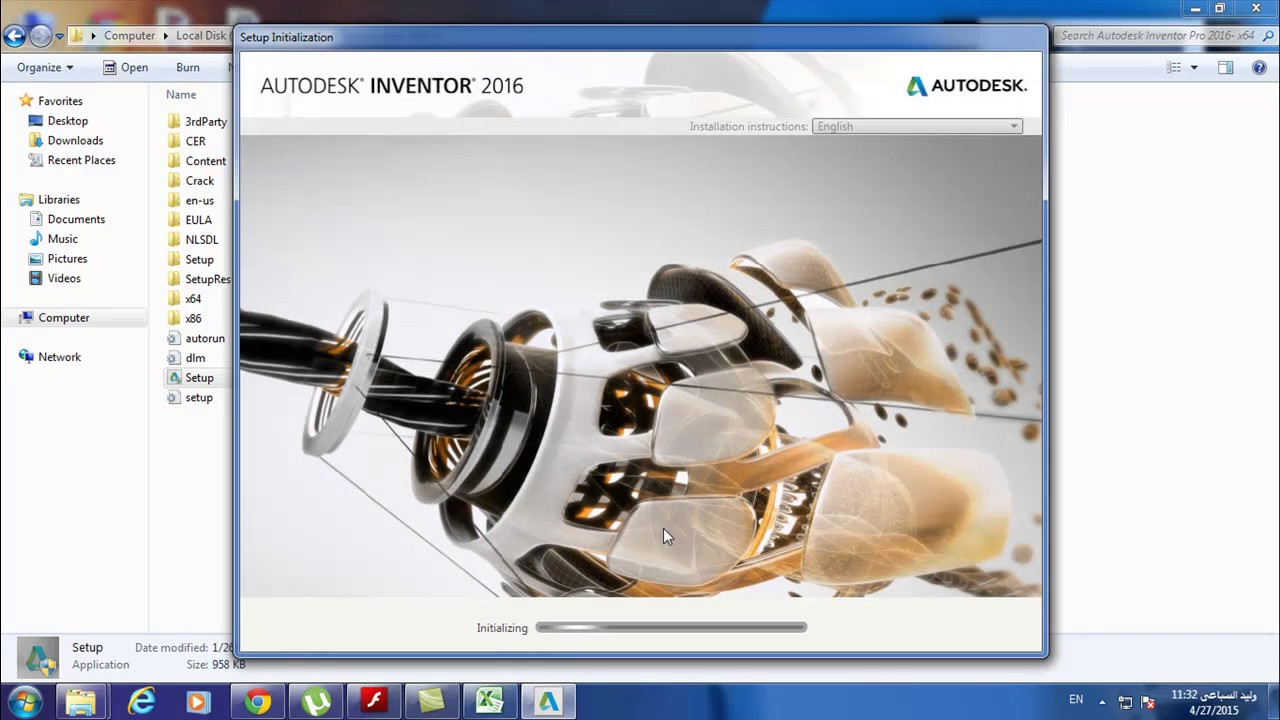Open Windows Media Player from taskbar
The image size is (1280, 720).
pyautogui.click(x=197, y=702)
